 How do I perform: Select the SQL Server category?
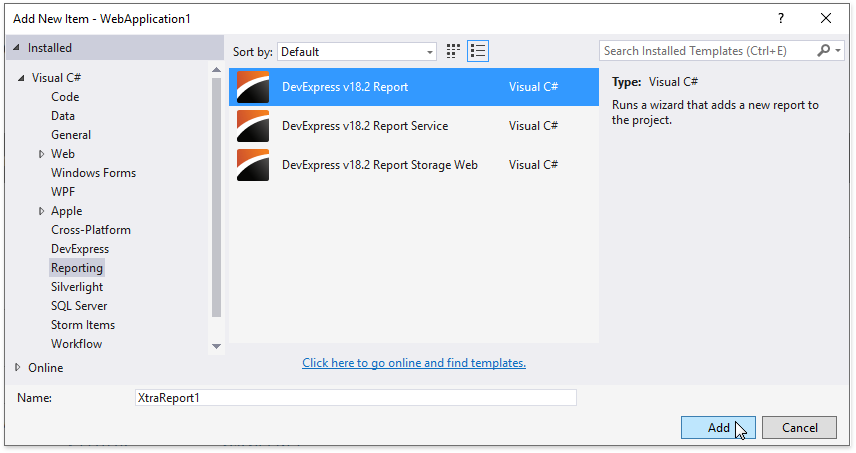(79, 306)
